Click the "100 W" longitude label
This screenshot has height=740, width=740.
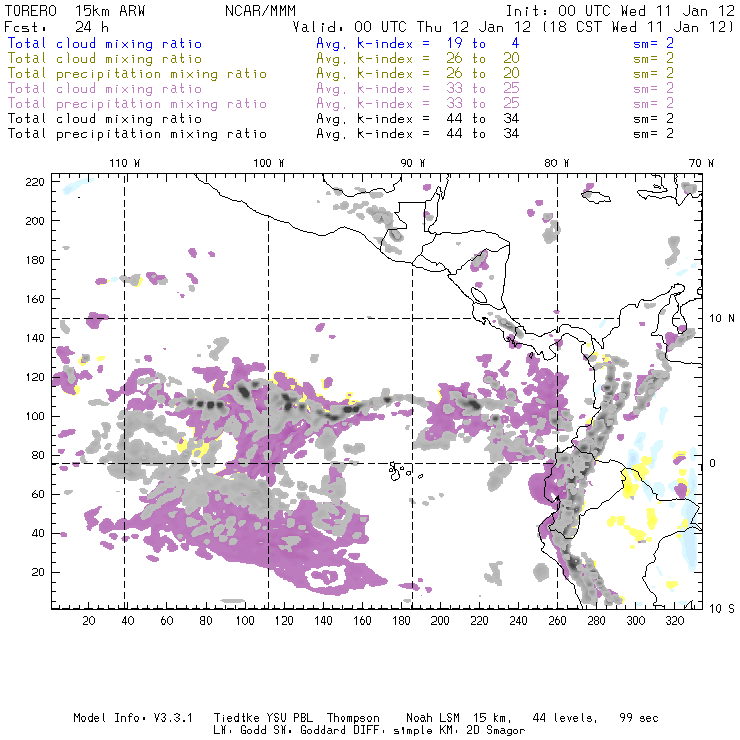(269, 163)
